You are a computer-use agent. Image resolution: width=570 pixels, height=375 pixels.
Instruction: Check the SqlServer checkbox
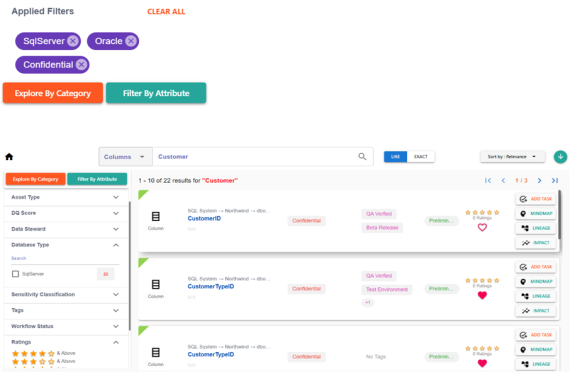pos(15,274)
